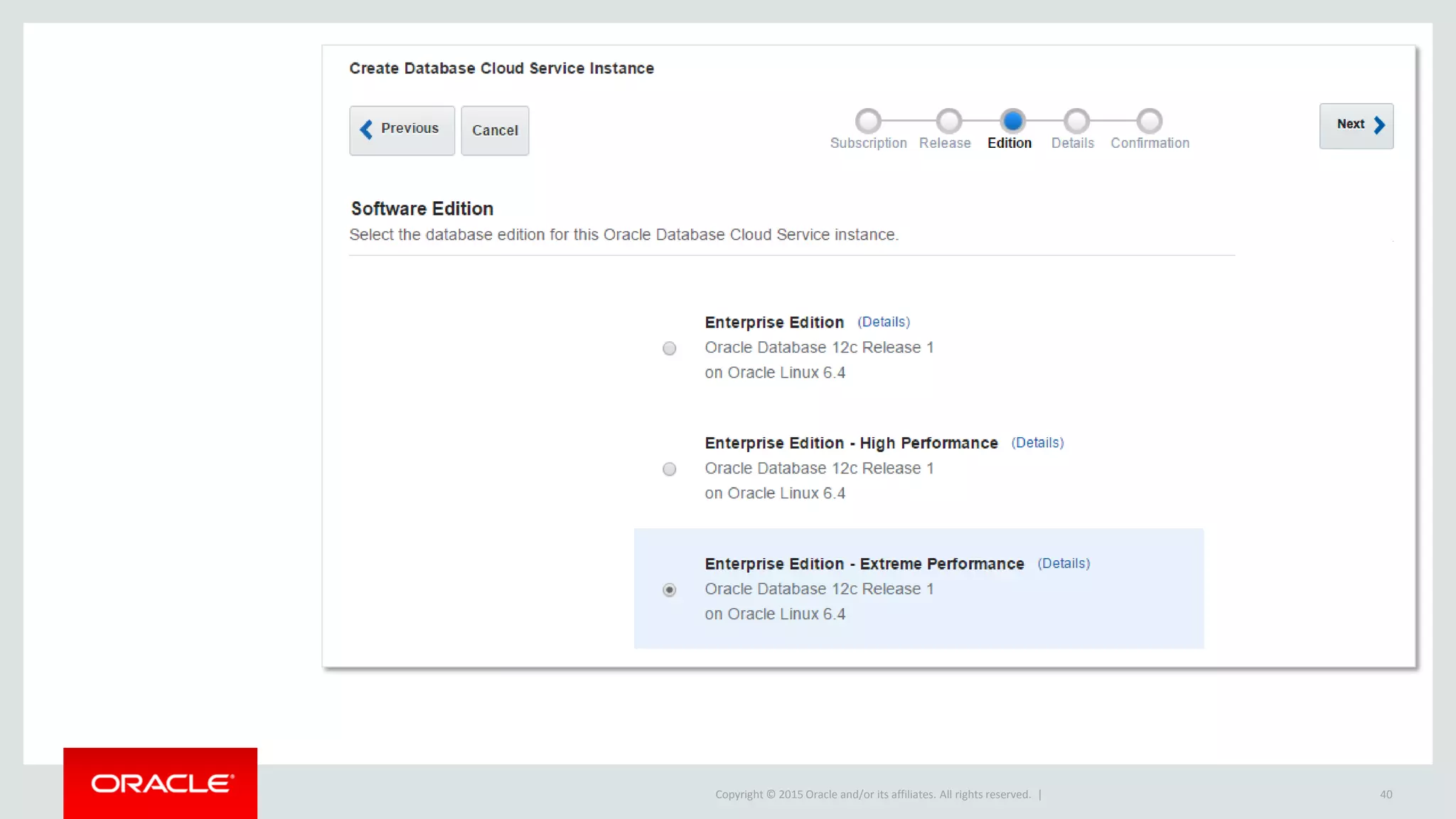Open Details link for High Performance edition
1456x819 pixels.
click(x=1037, y=443)
